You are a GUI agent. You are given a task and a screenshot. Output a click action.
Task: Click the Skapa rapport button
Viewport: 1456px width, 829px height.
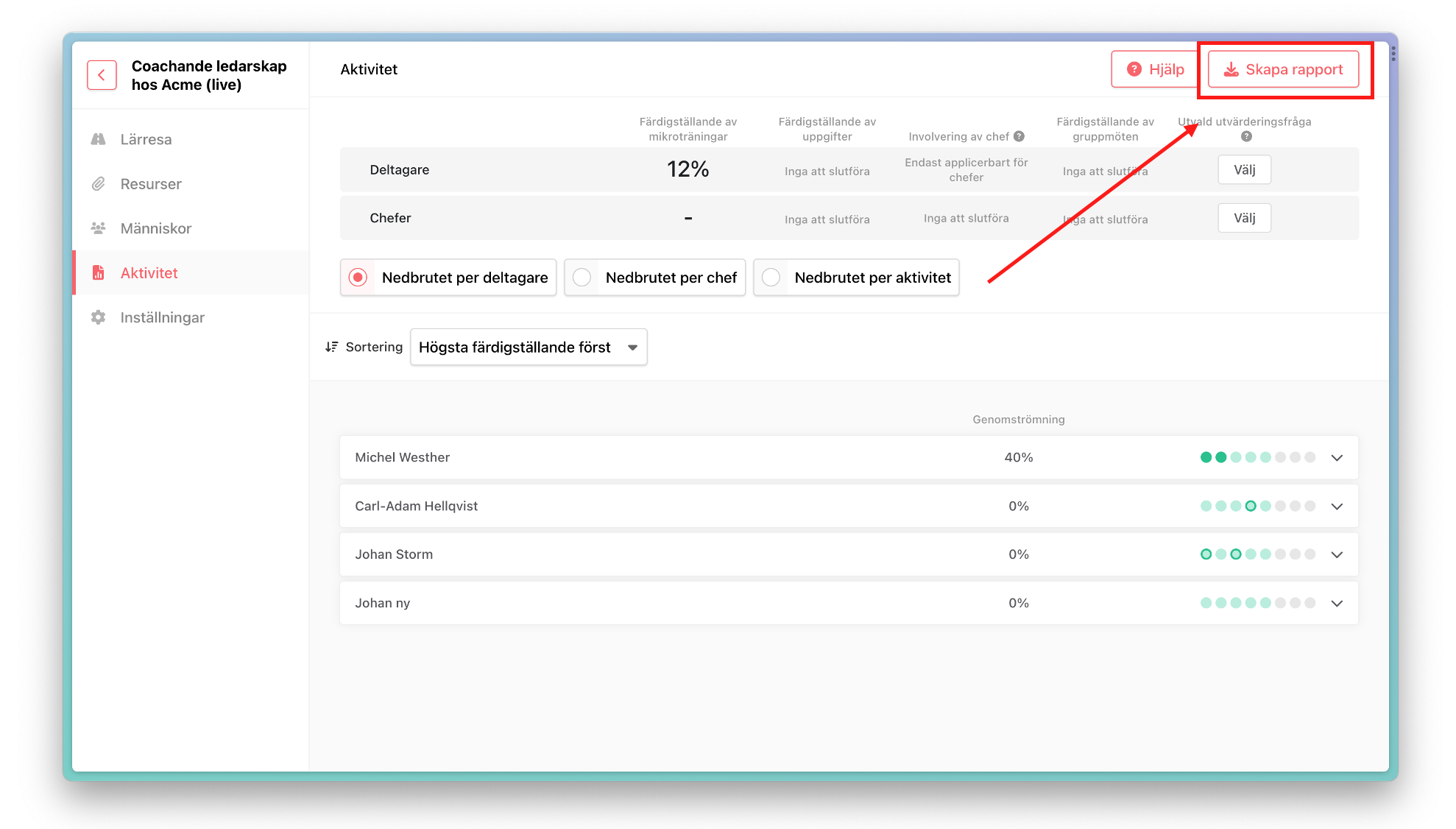(x=1283, y=69)
